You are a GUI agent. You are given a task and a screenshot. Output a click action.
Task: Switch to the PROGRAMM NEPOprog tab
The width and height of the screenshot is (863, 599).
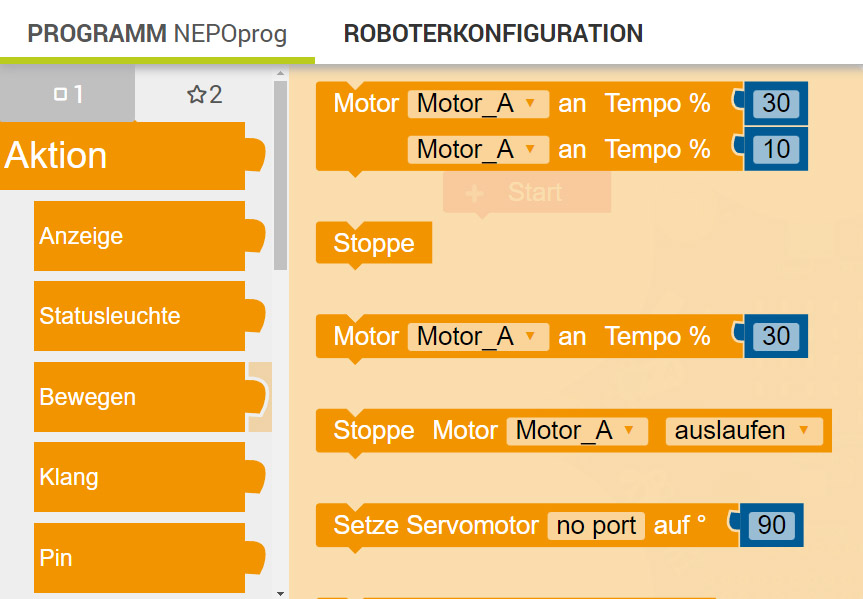[x=157, y=34]
